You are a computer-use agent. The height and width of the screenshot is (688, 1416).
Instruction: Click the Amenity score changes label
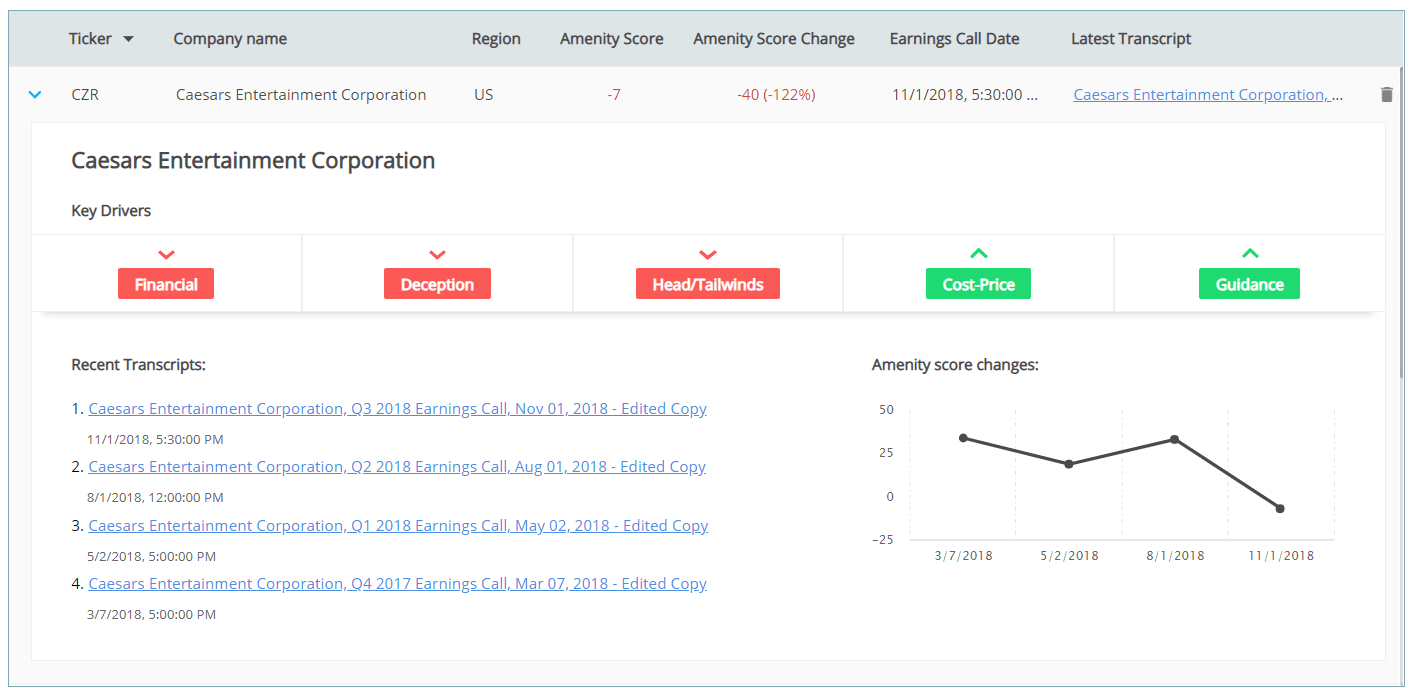coord(955,365)
